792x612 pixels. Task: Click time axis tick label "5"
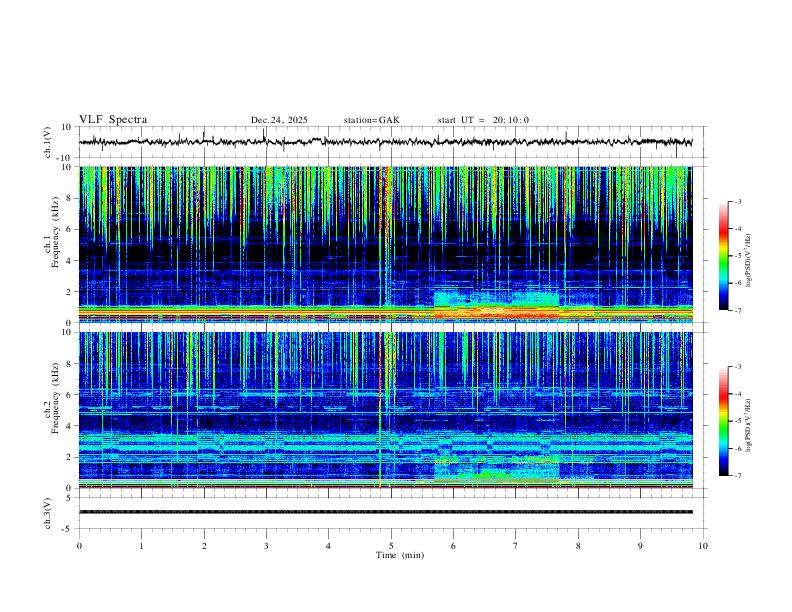click(391, 546)
